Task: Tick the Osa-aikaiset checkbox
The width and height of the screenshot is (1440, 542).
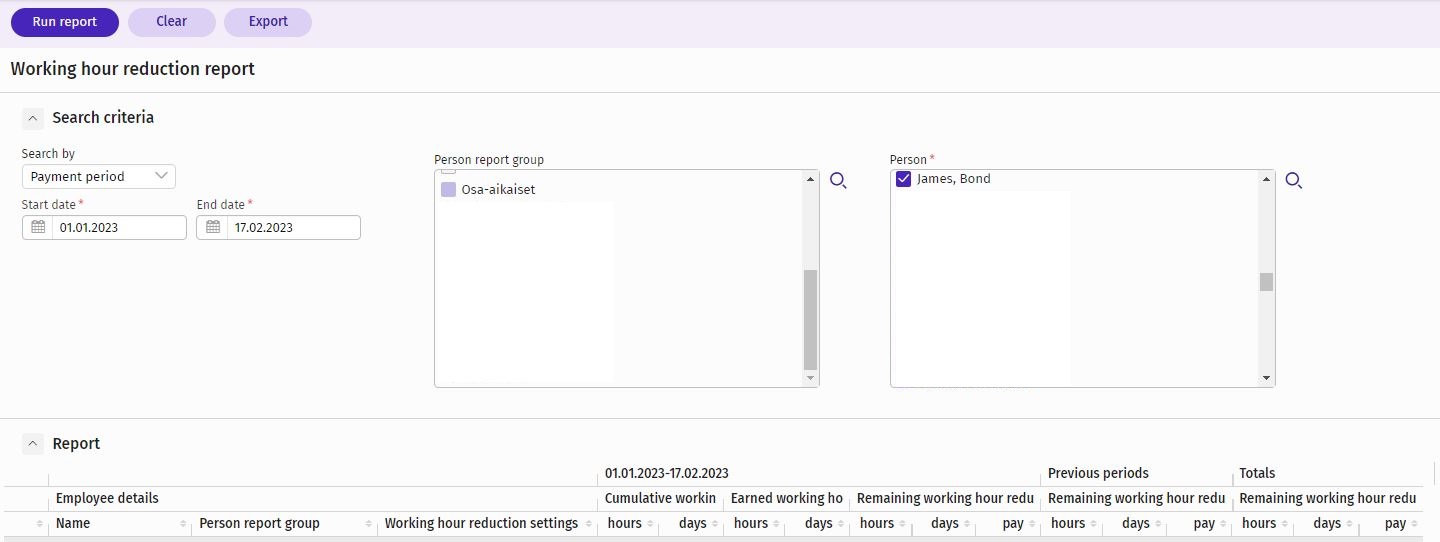Action: pos(448,189)
